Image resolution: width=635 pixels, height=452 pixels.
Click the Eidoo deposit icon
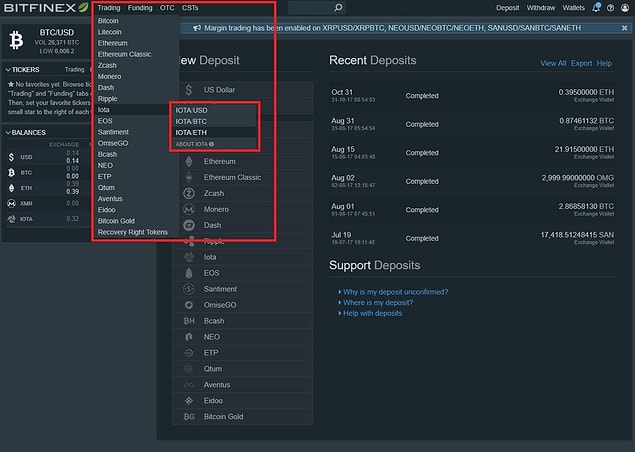(189, 401)
